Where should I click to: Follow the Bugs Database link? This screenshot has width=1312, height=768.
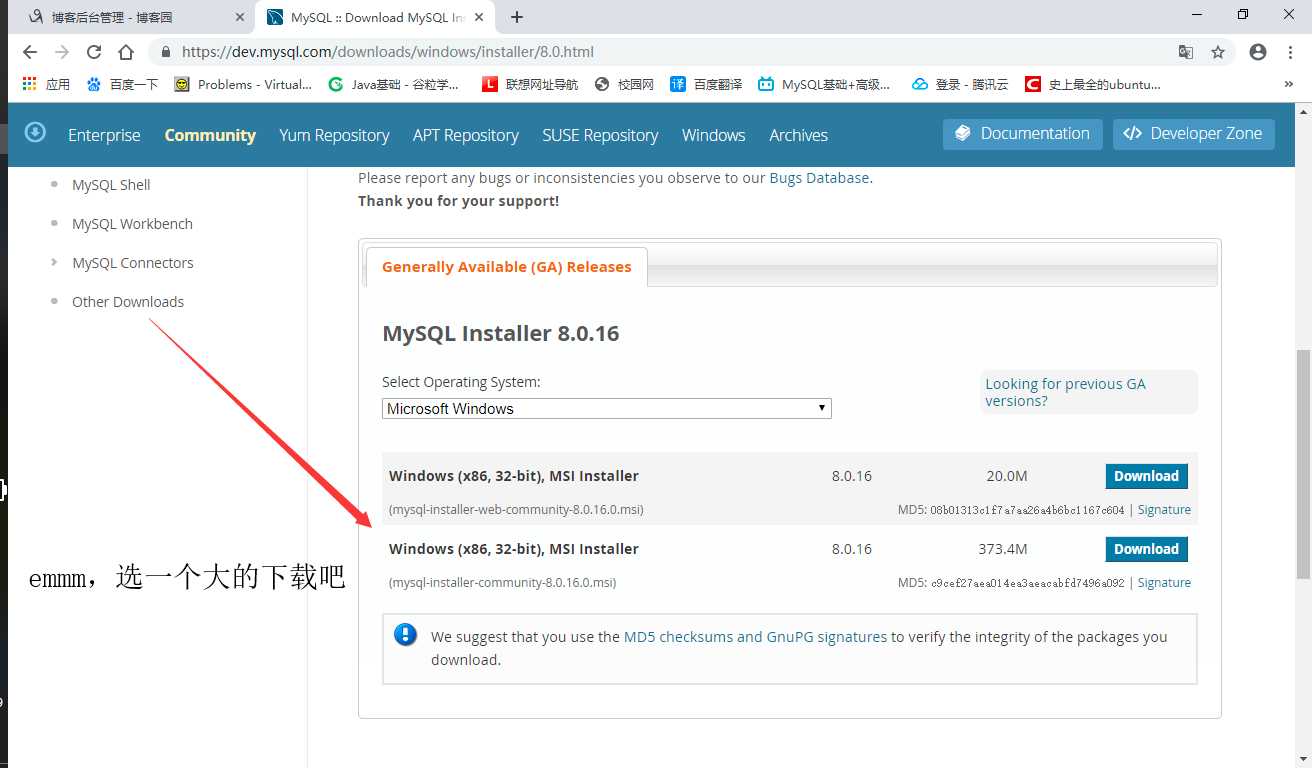(x=819, y=178)
